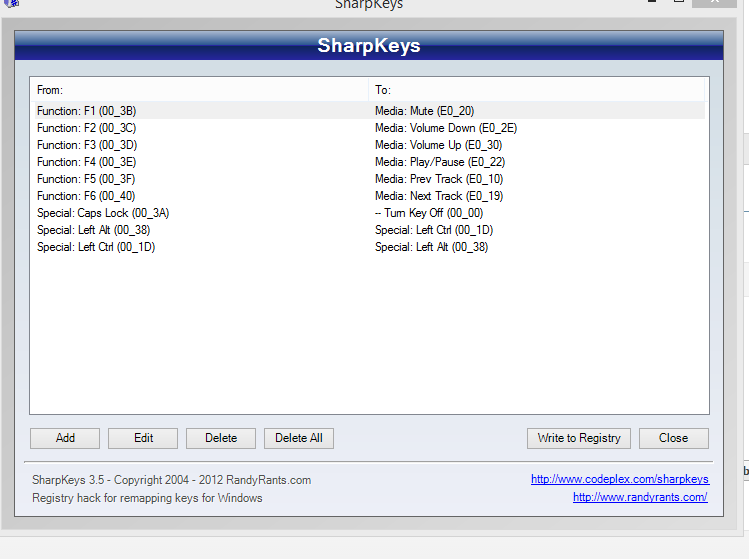
Task: Click the SharpKeys app icon in title bar
Action: (11, 3)
